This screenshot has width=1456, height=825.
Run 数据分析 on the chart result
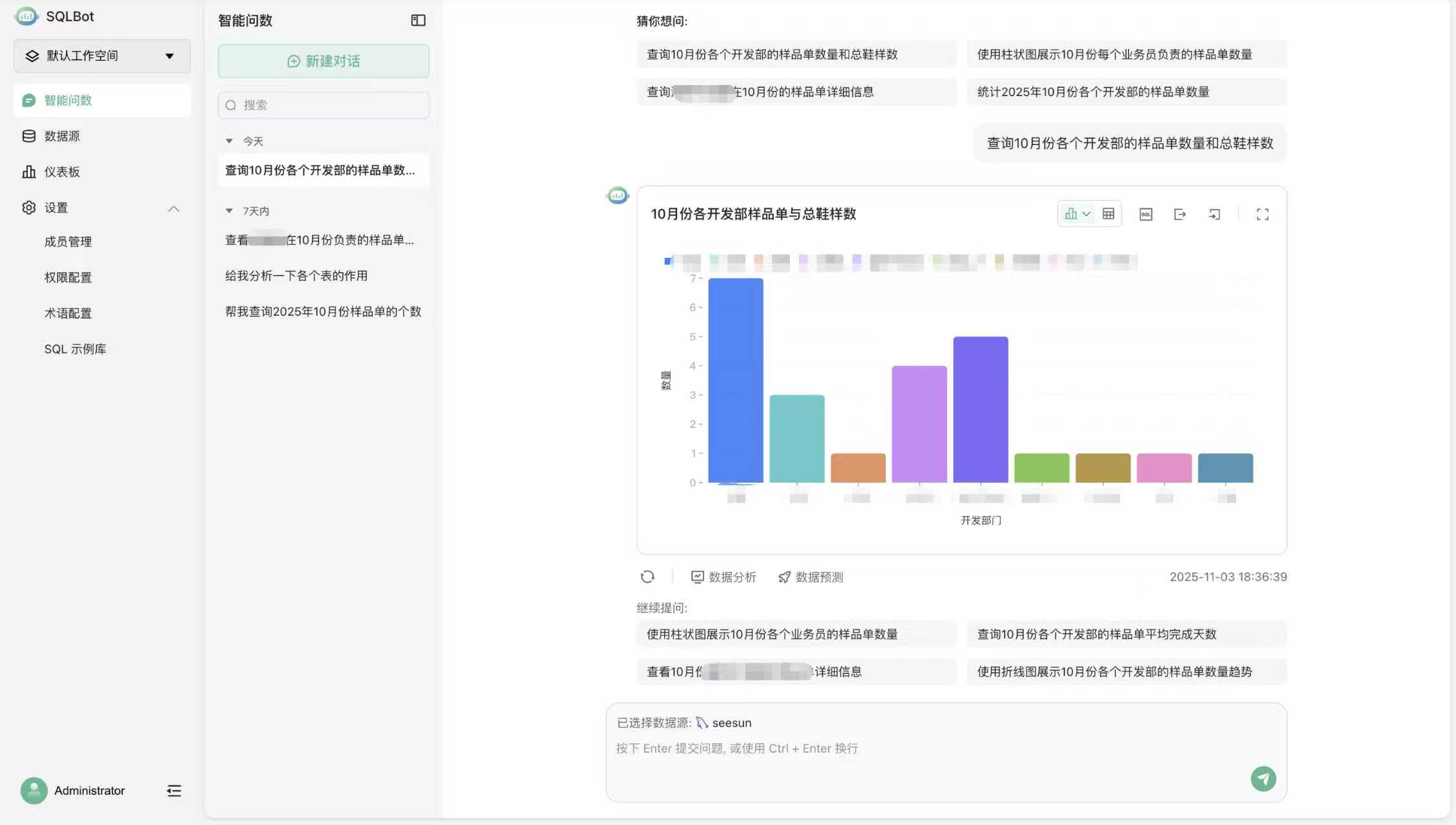pyautogui.click(x=723, y=577)
